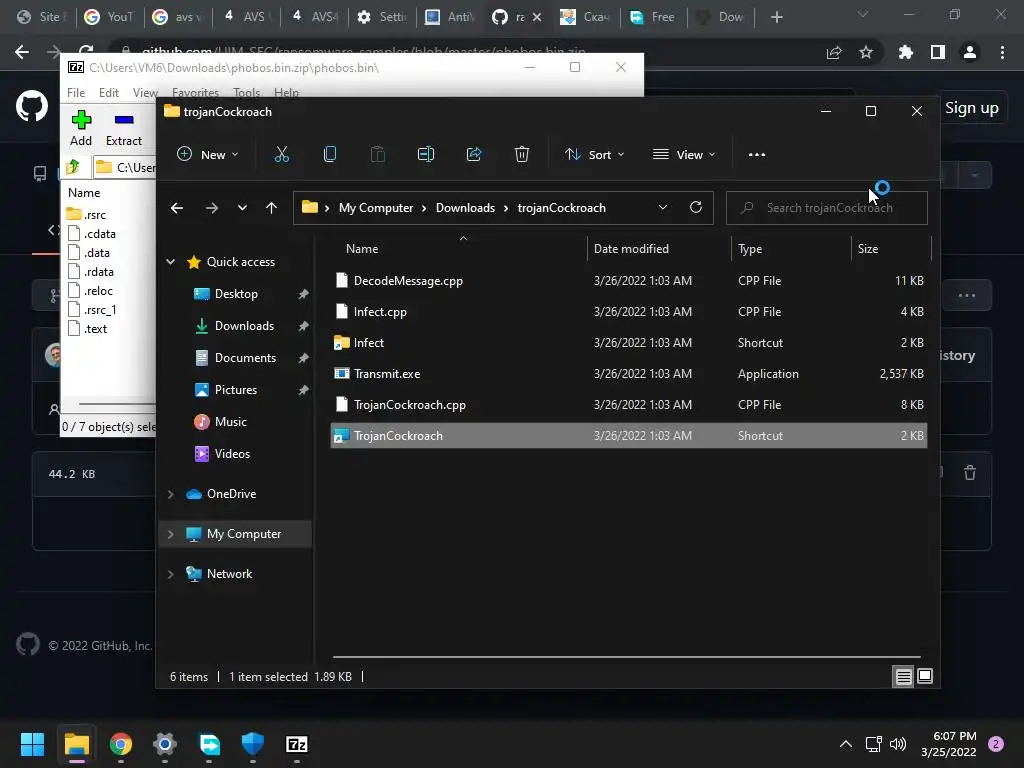Click the GitHub delete file trash icon

click(x=970, y=473)
